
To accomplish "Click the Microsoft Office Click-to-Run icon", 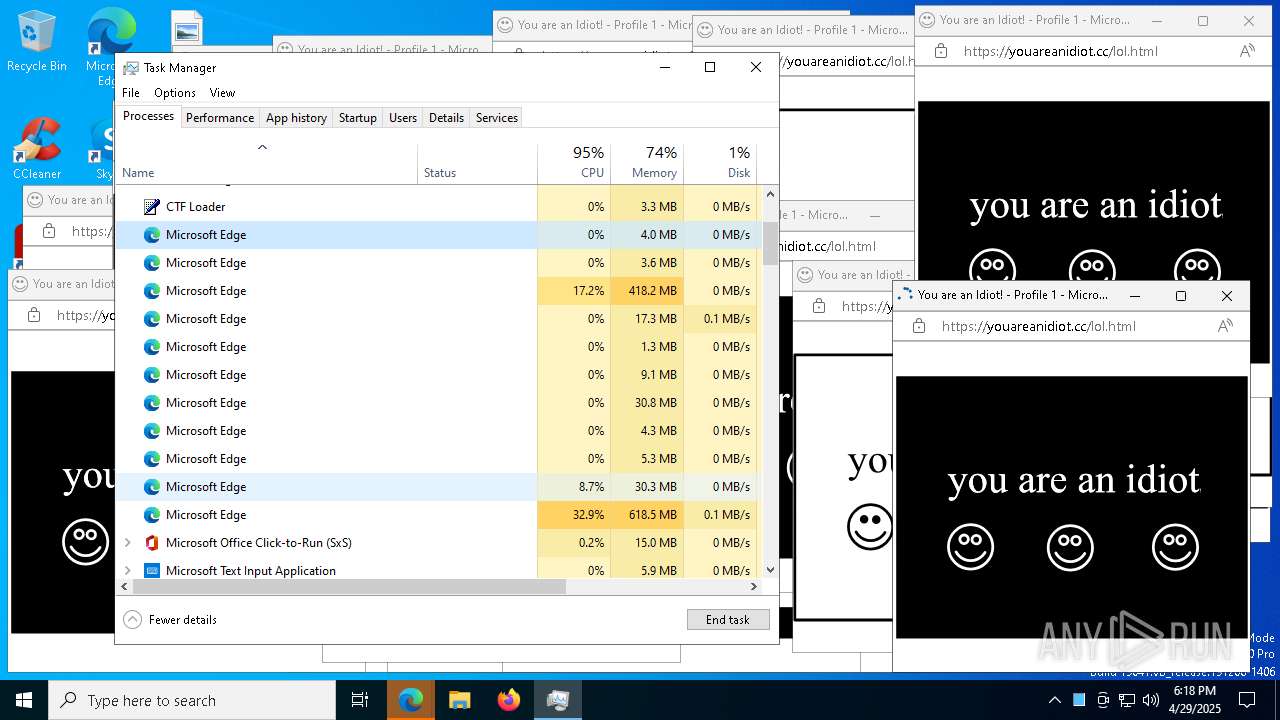I will click(x=152, y=543).
